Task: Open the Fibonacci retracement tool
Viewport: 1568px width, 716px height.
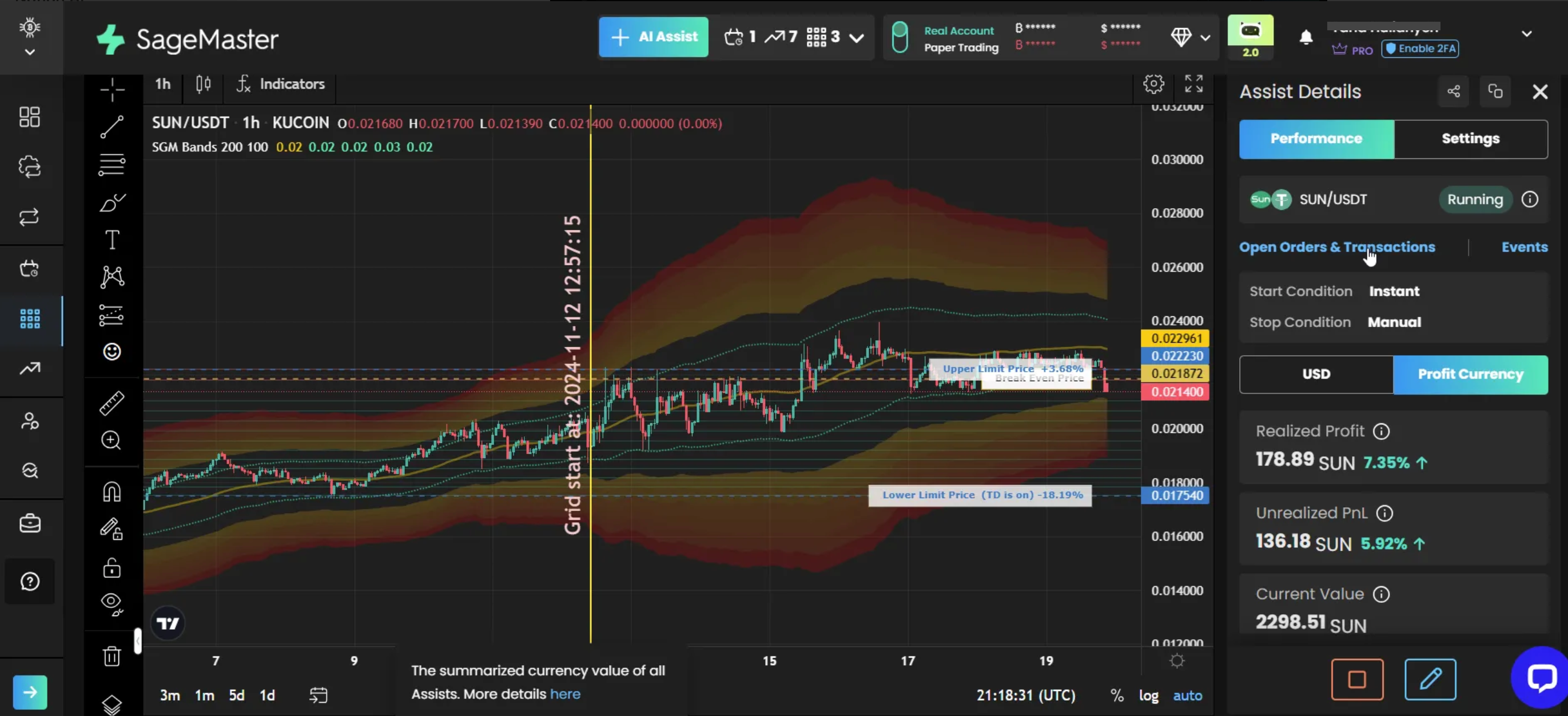Action: point(112,164)
